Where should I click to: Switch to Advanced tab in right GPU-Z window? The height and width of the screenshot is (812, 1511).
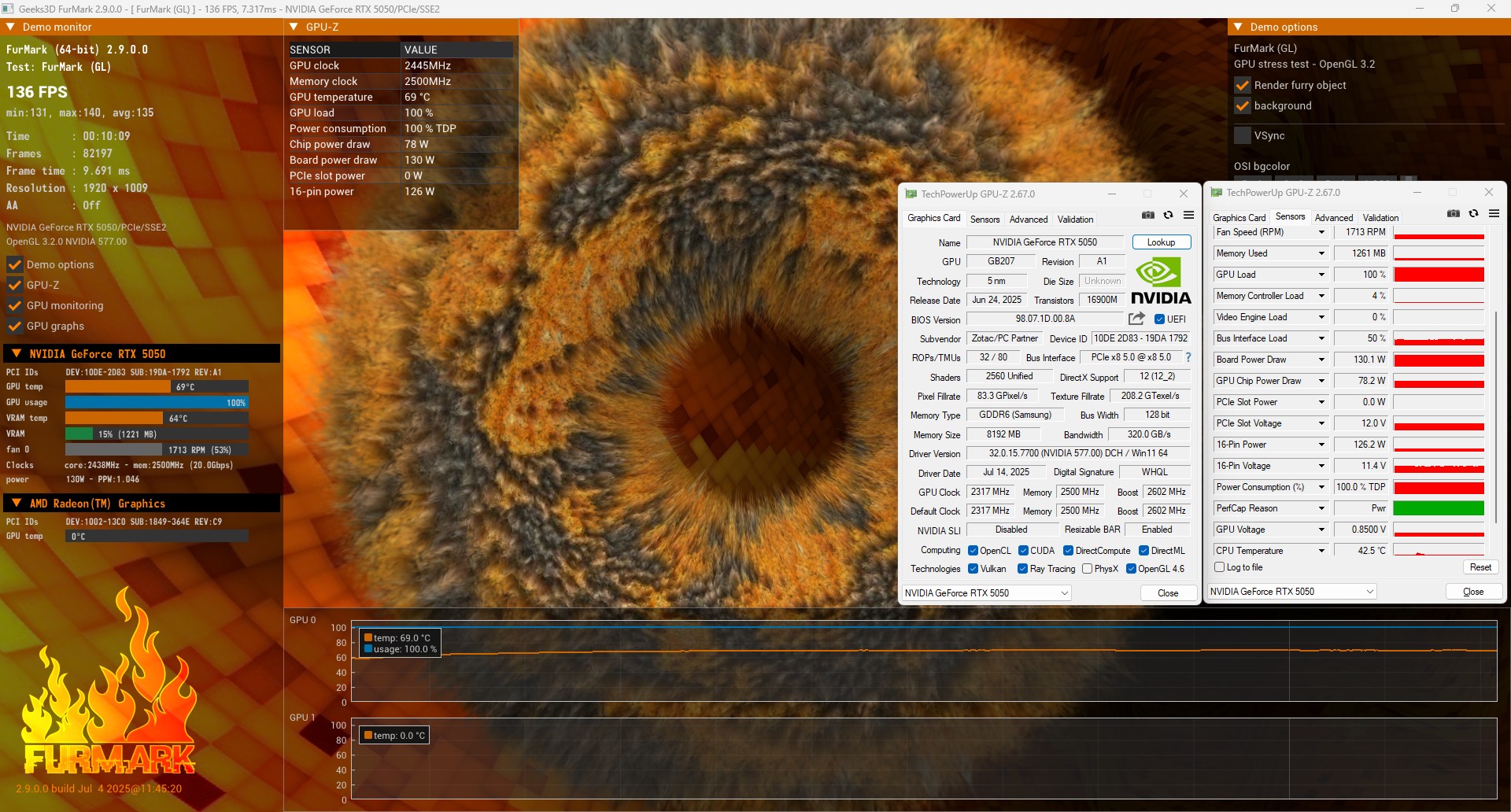(1334, 218)
